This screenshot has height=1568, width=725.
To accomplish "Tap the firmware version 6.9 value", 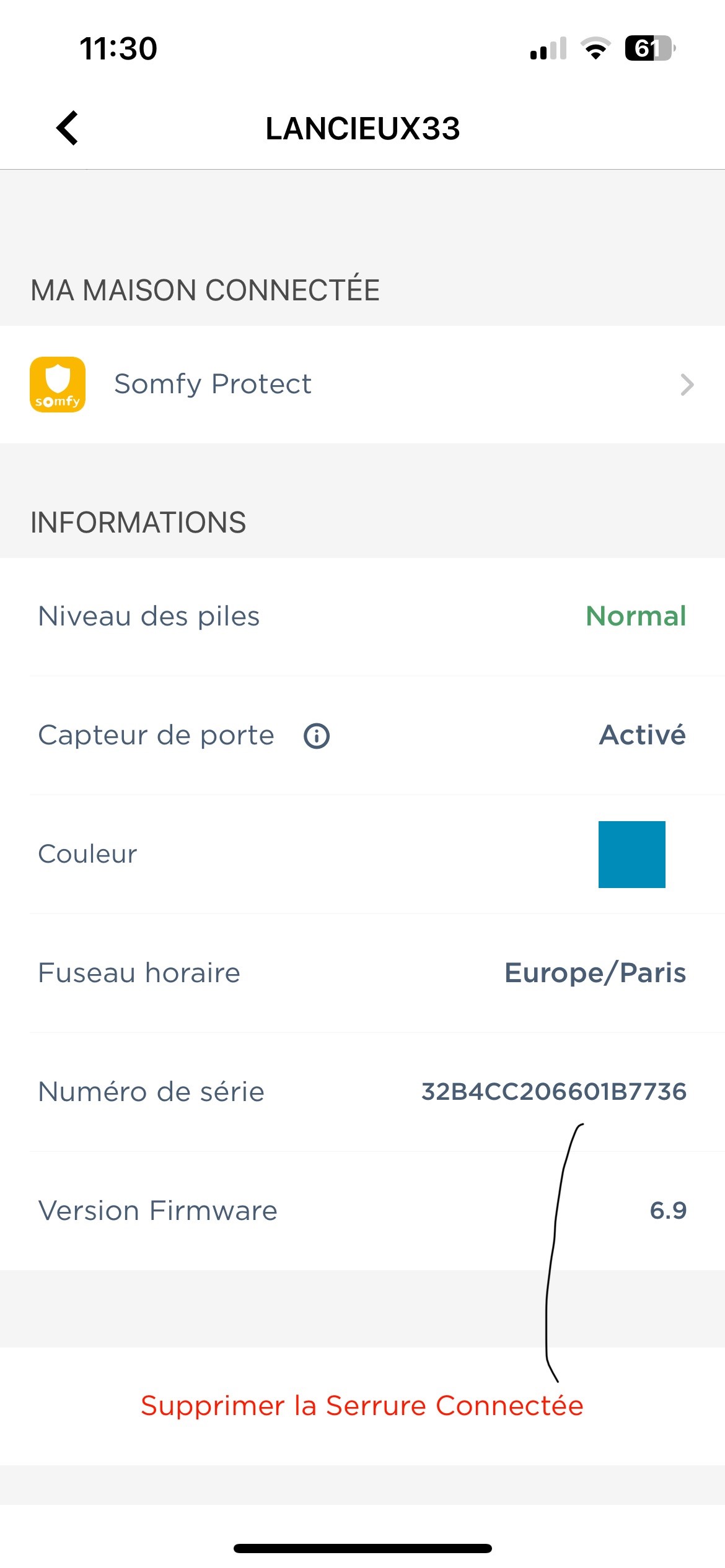I will click(668, 1211).
